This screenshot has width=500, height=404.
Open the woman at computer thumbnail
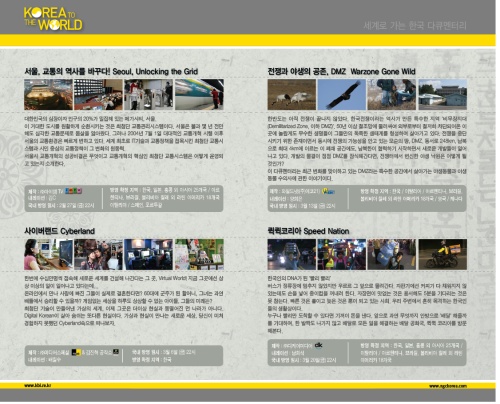coord(48,254)
